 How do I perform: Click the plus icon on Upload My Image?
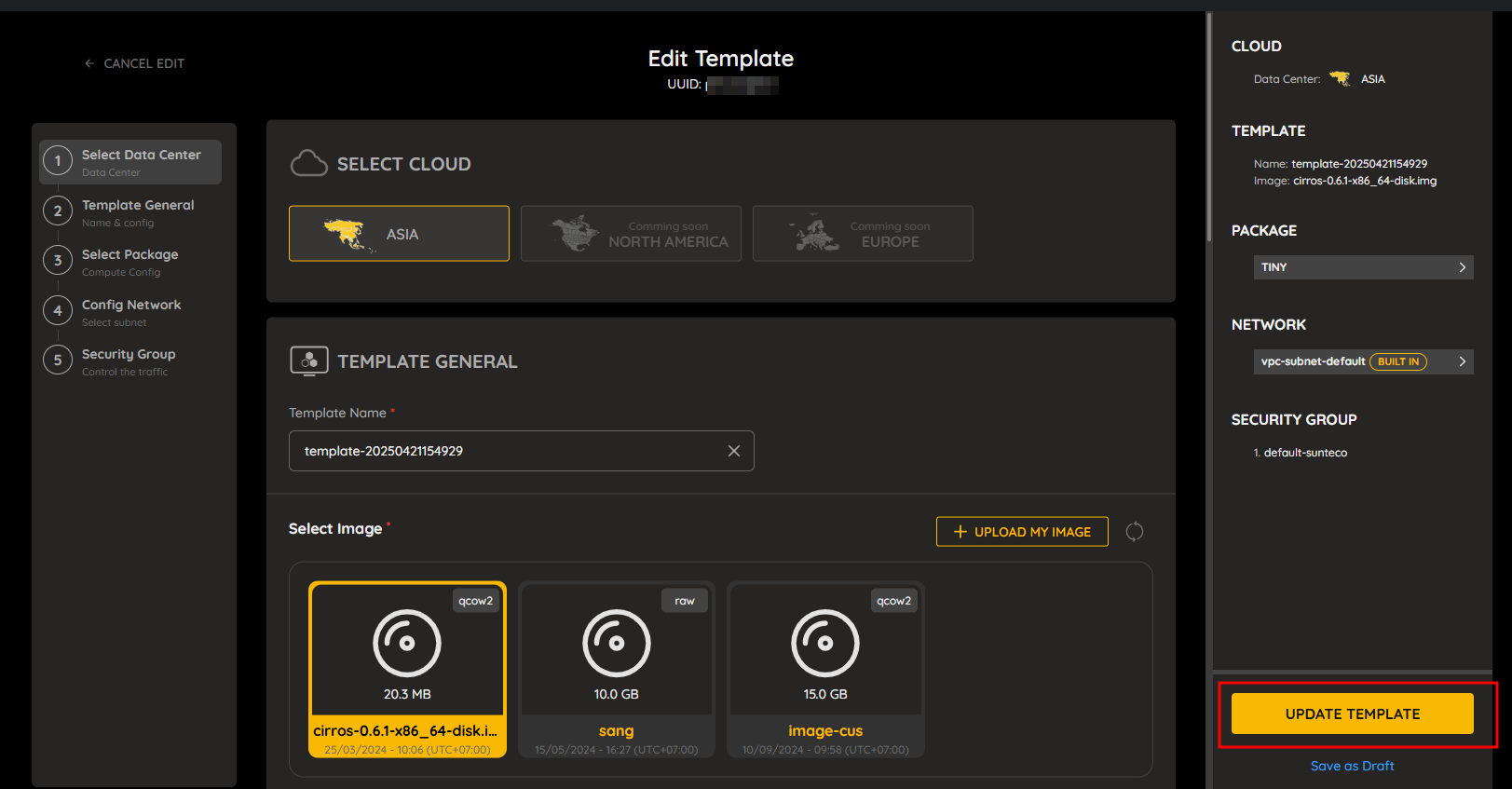pyautogui.click(x=960, y=532)
